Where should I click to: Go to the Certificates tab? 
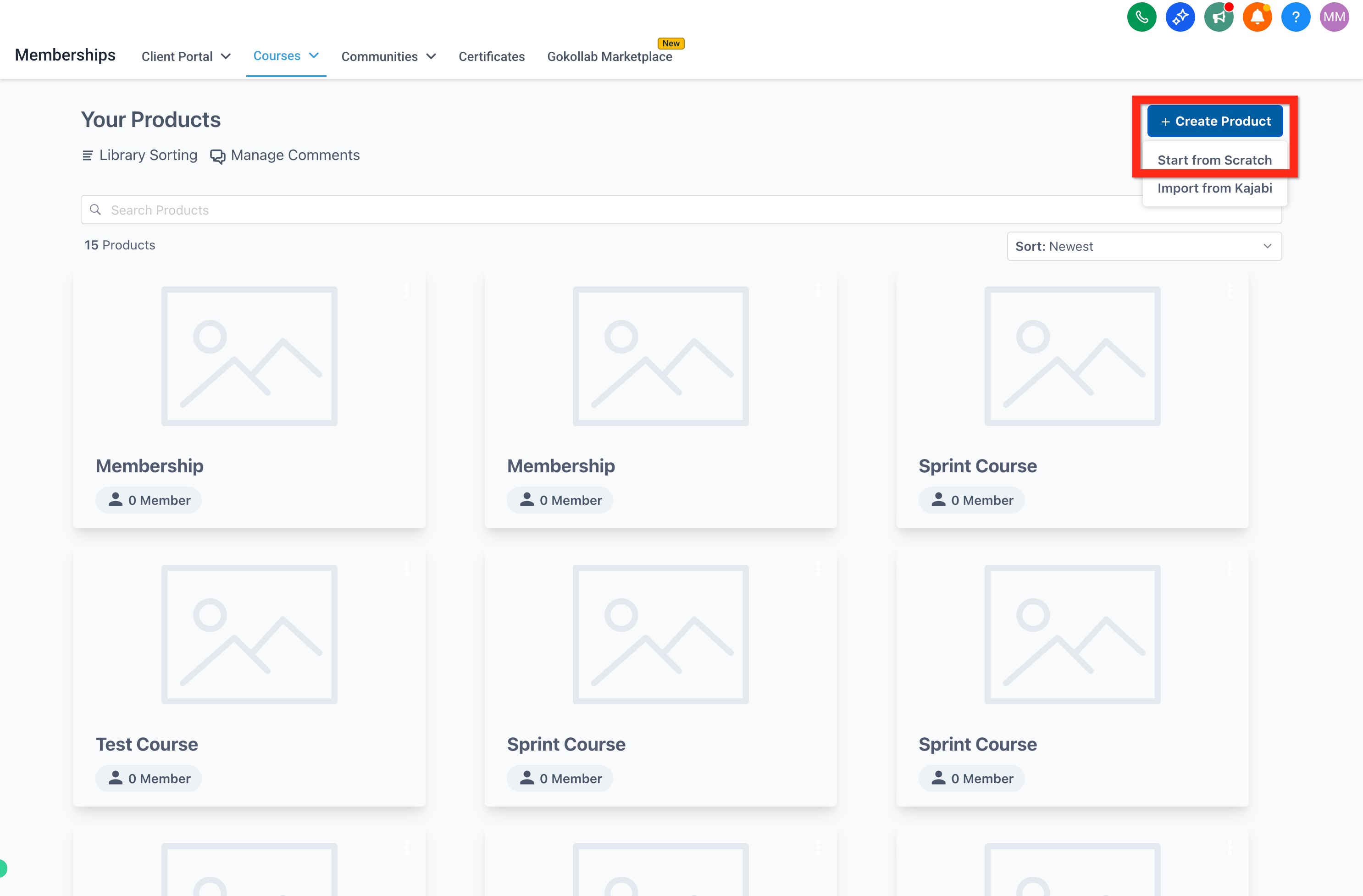click(491, 56)
